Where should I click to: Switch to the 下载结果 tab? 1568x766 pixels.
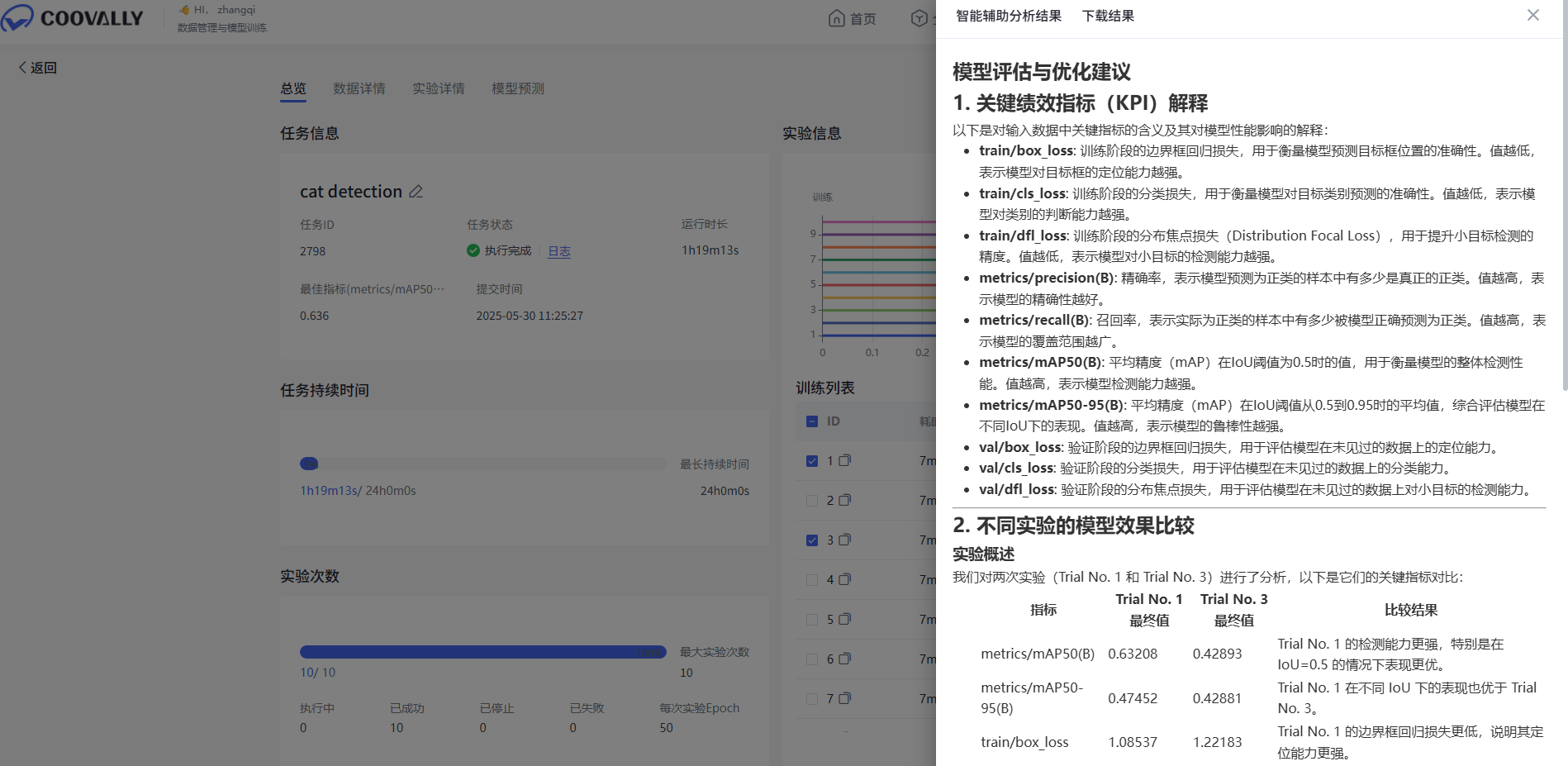point(1108,16)
